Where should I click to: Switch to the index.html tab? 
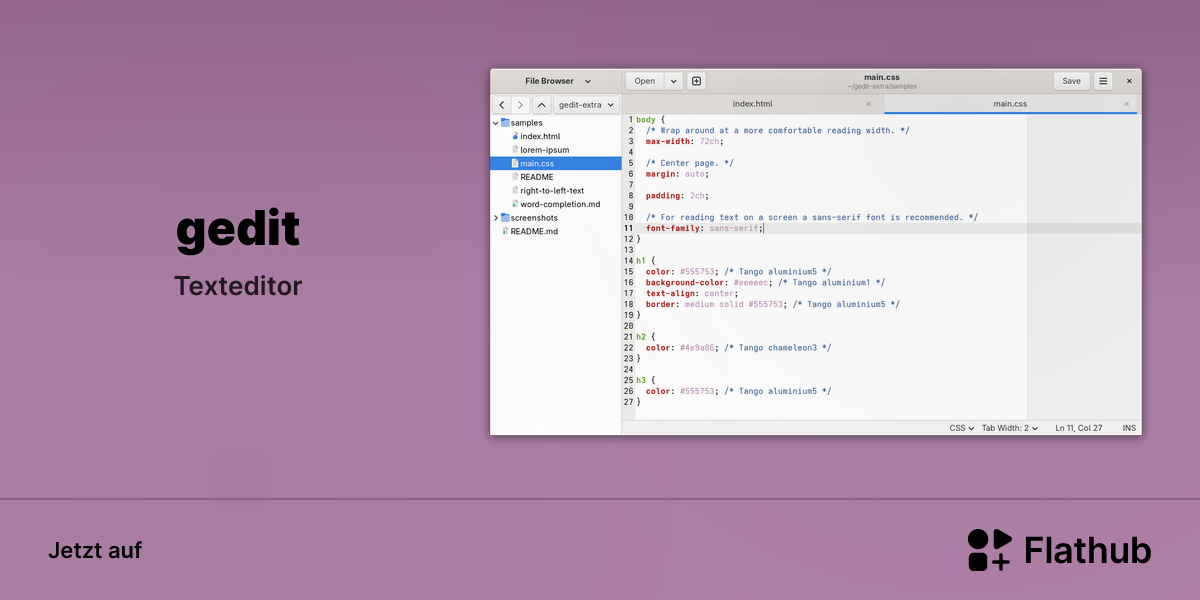(752, 104)
